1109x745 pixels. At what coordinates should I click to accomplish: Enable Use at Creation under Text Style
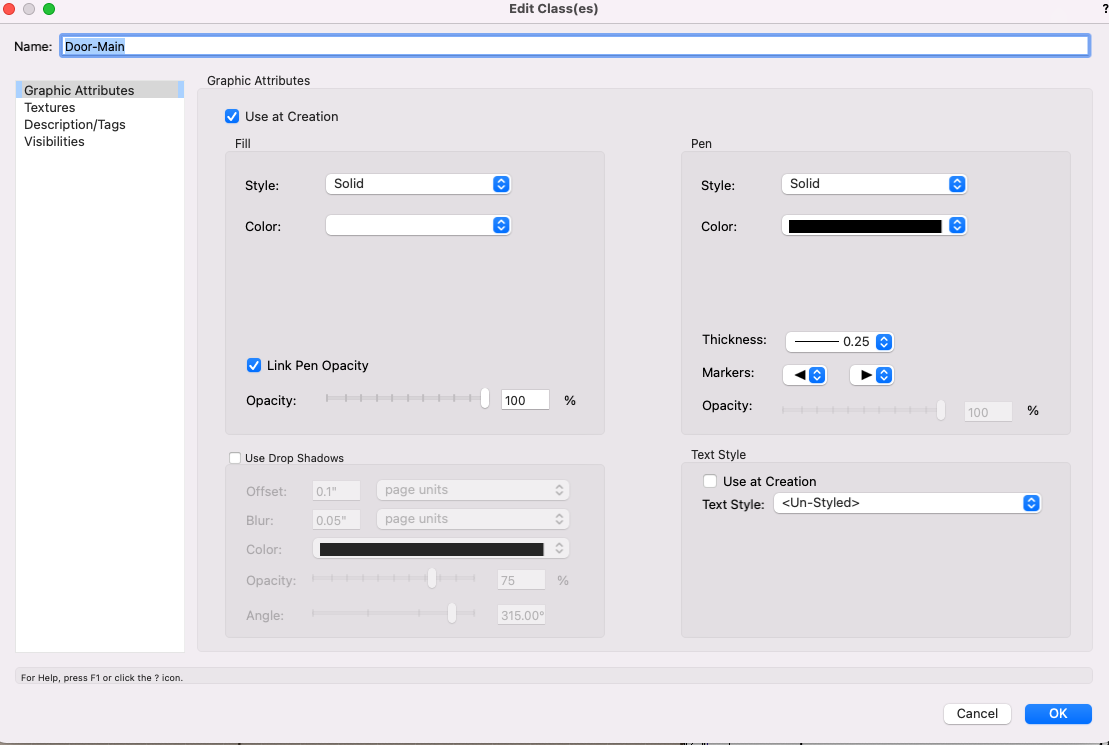click(710, 481)
